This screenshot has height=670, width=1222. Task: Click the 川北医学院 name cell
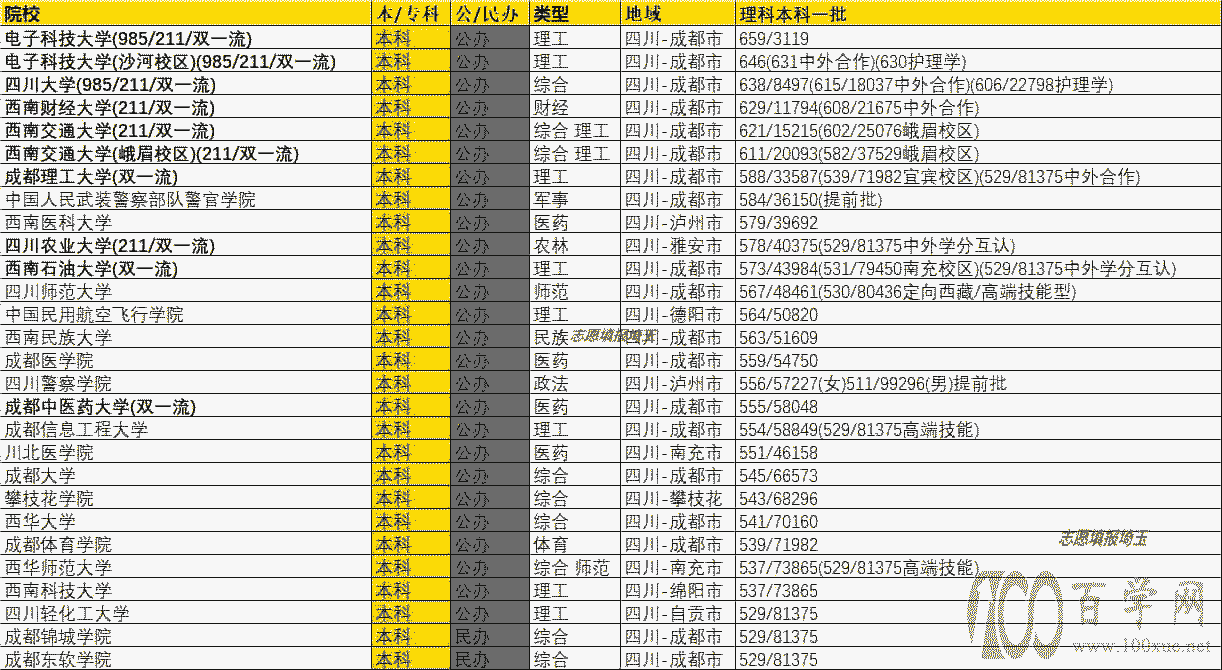tap(186, 453)
